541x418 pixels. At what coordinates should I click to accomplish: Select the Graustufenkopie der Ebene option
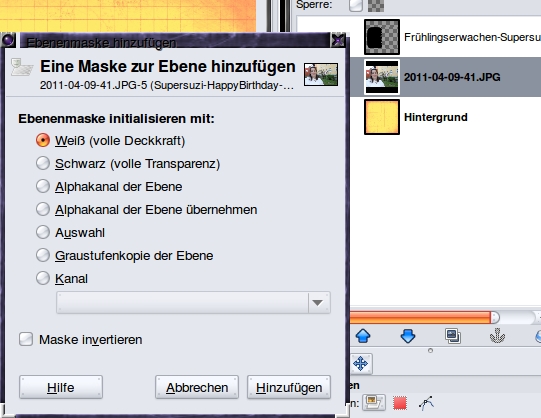coord(43,255)
